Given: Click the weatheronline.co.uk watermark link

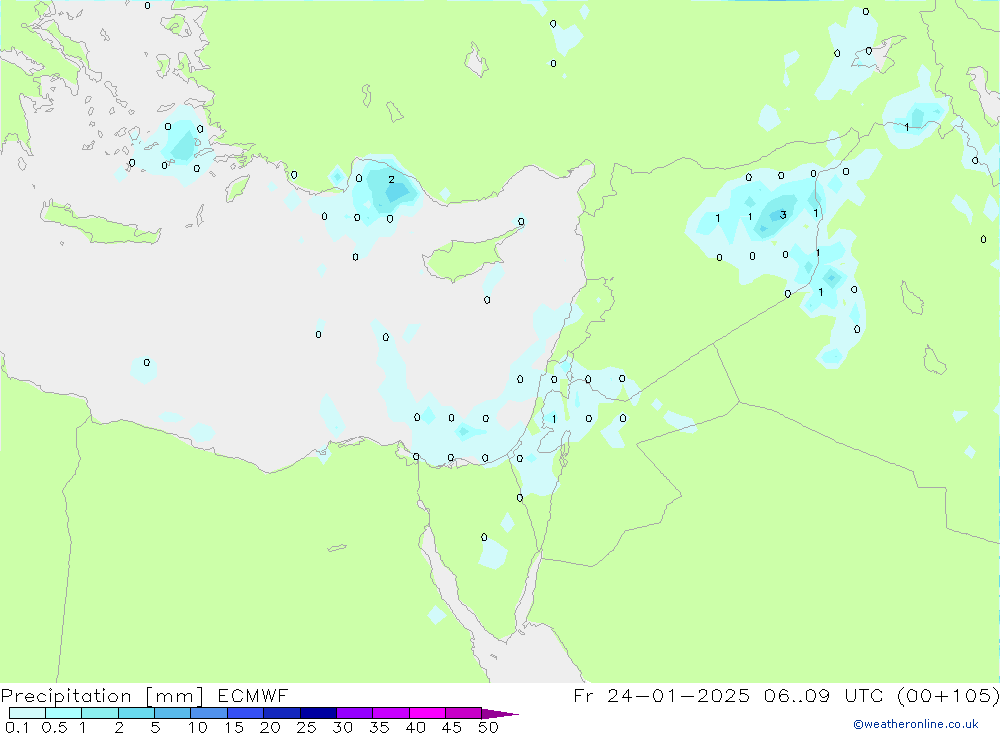Looking at the screenshot, I should [915, 724].
